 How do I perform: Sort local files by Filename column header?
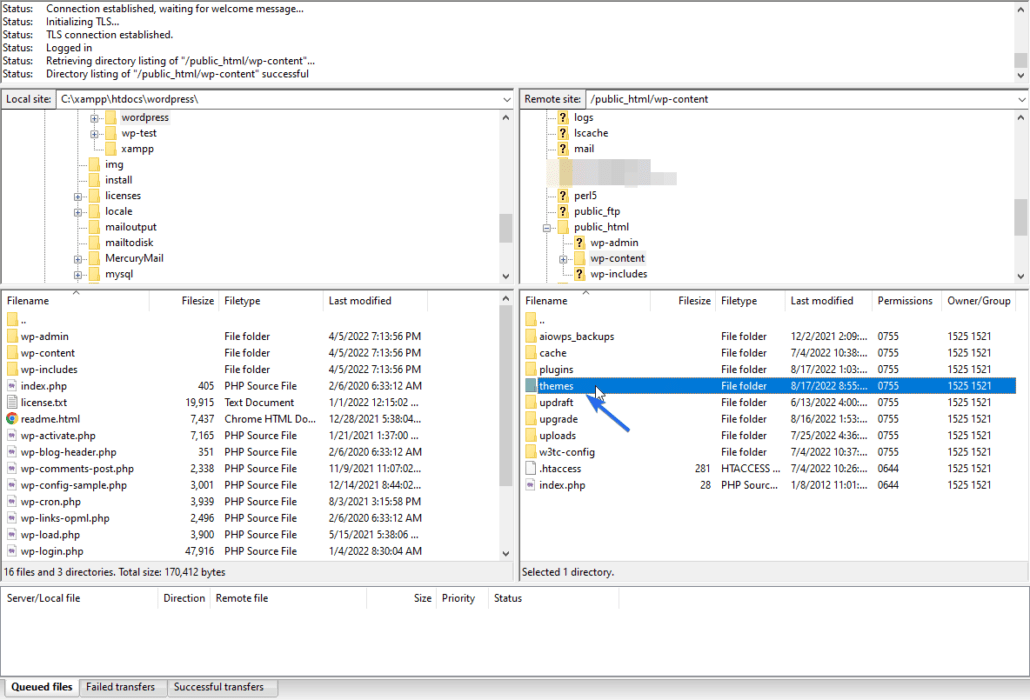(x=76, y=301)
